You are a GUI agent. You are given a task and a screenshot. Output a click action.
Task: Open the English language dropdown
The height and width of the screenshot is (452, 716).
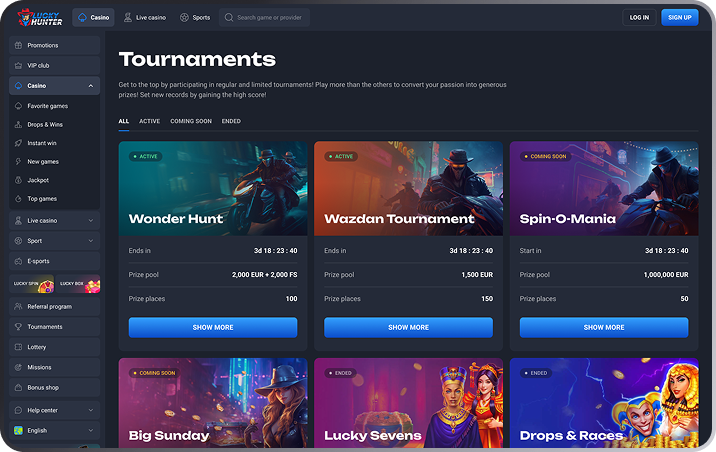tap(54, 430)
